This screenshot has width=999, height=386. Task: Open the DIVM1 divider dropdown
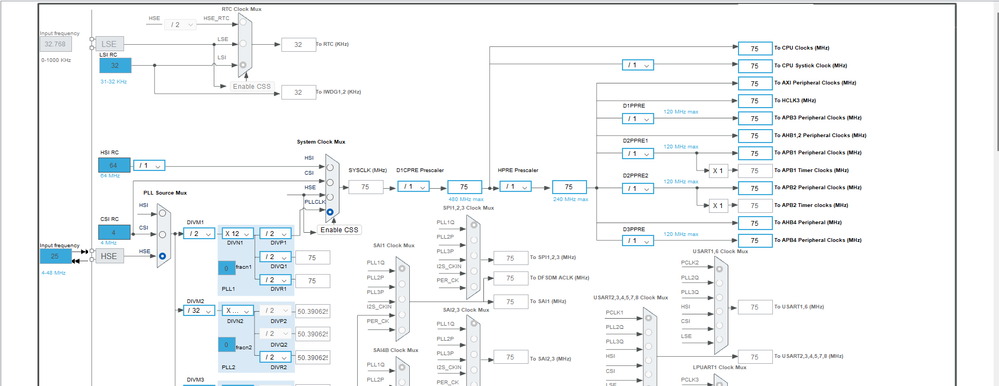[x=199, y=234]
